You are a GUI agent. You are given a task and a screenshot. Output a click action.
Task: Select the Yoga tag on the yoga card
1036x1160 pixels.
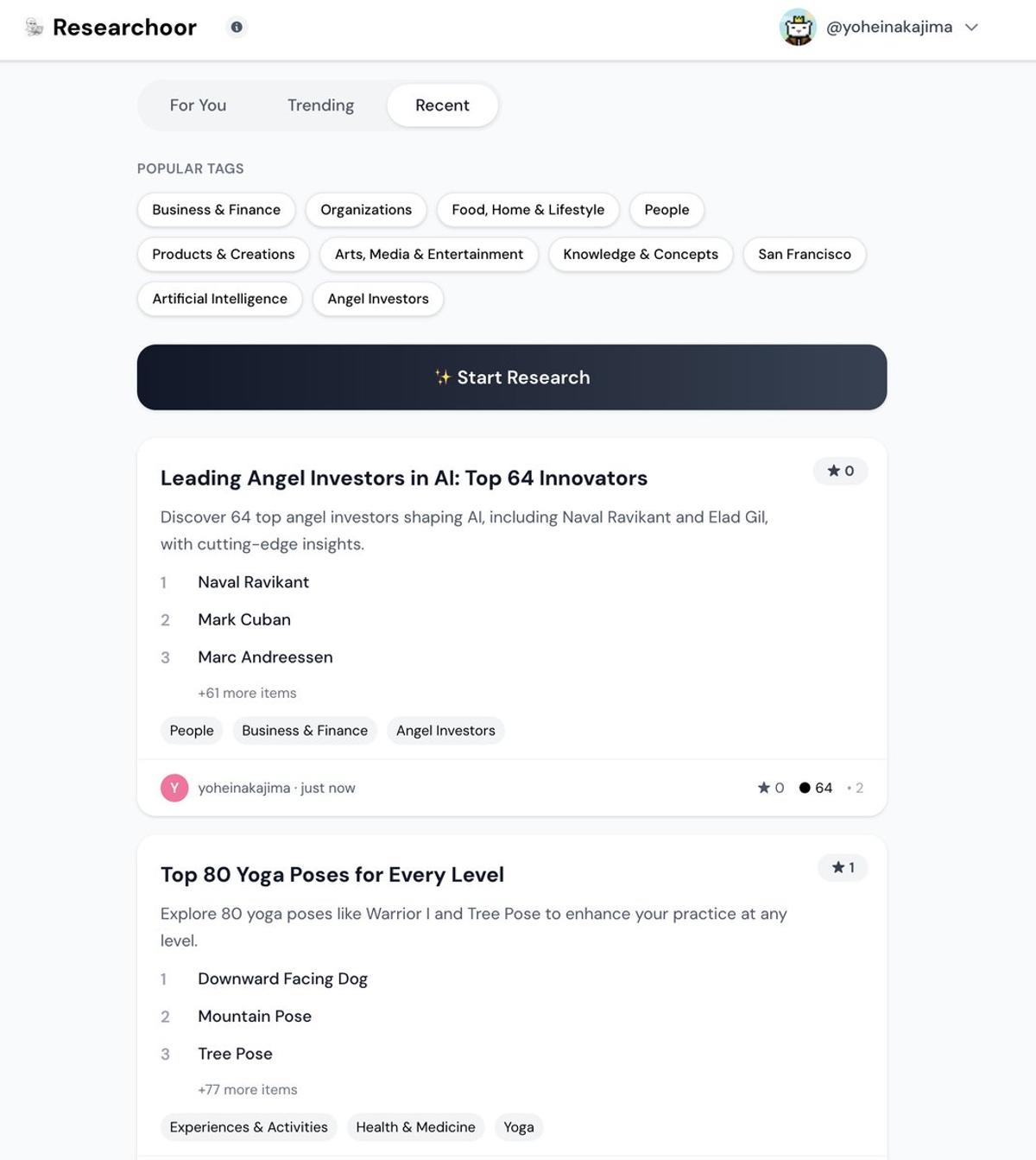(x=518, y=1127)
